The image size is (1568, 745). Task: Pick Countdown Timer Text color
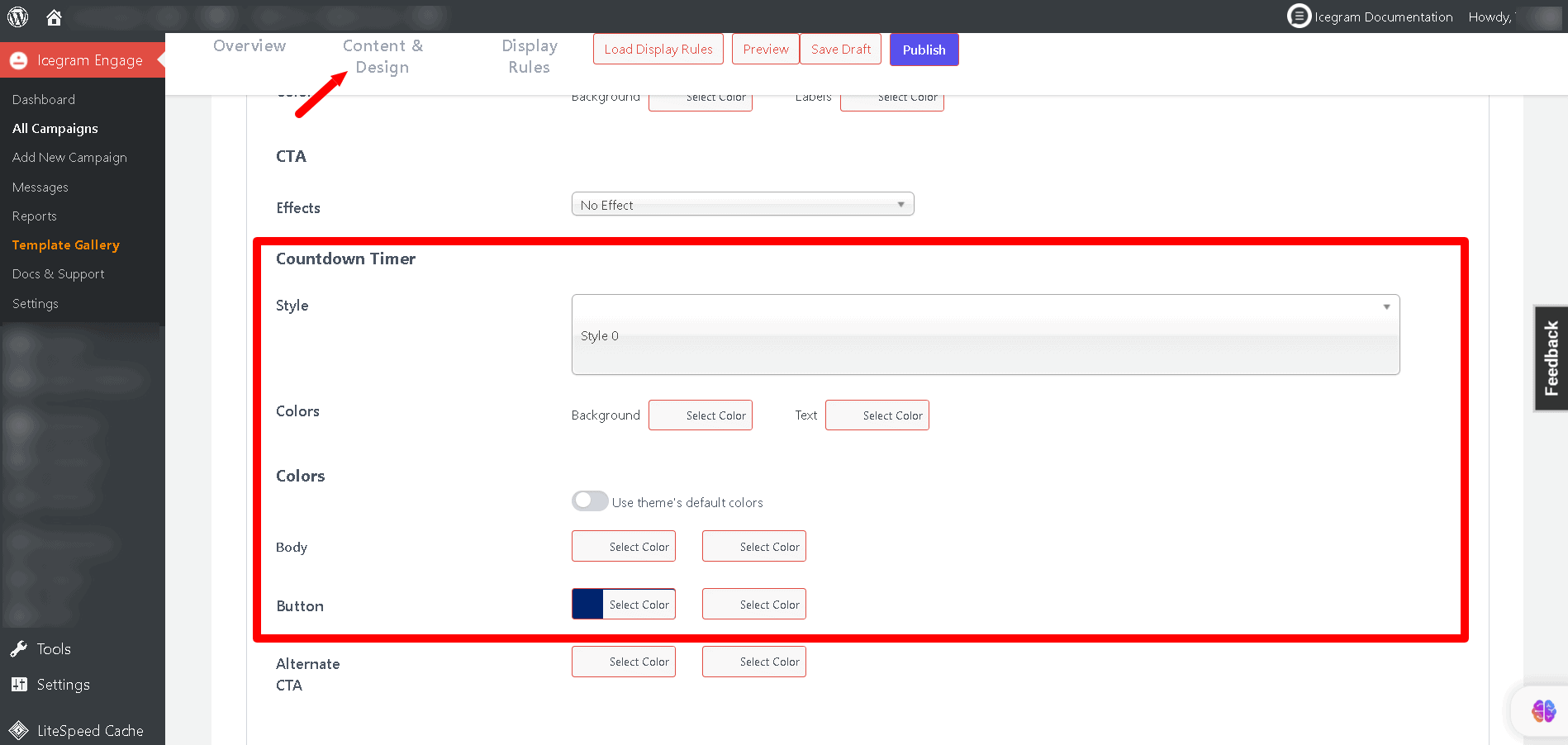pyautogui.click(x=877, y=415)
